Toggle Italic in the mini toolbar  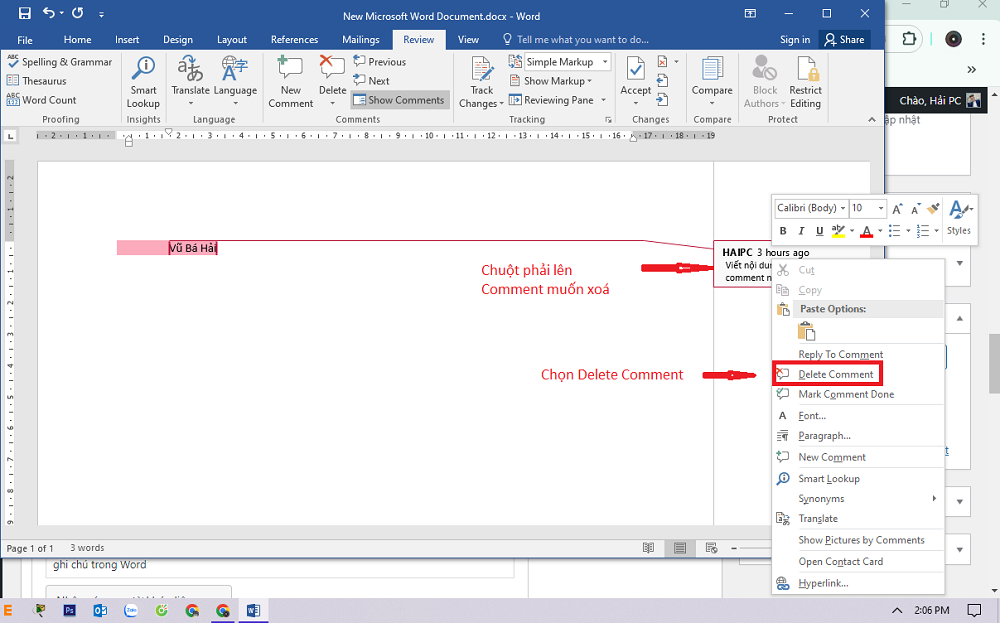pyautogui.click(x=801, y=231)
